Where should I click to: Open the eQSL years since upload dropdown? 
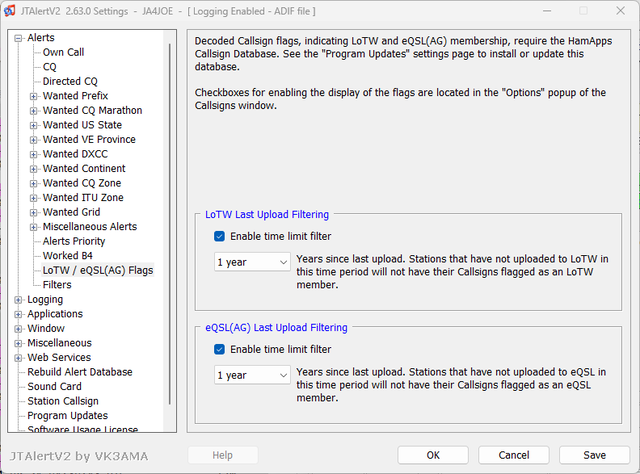tap(253, 375)
